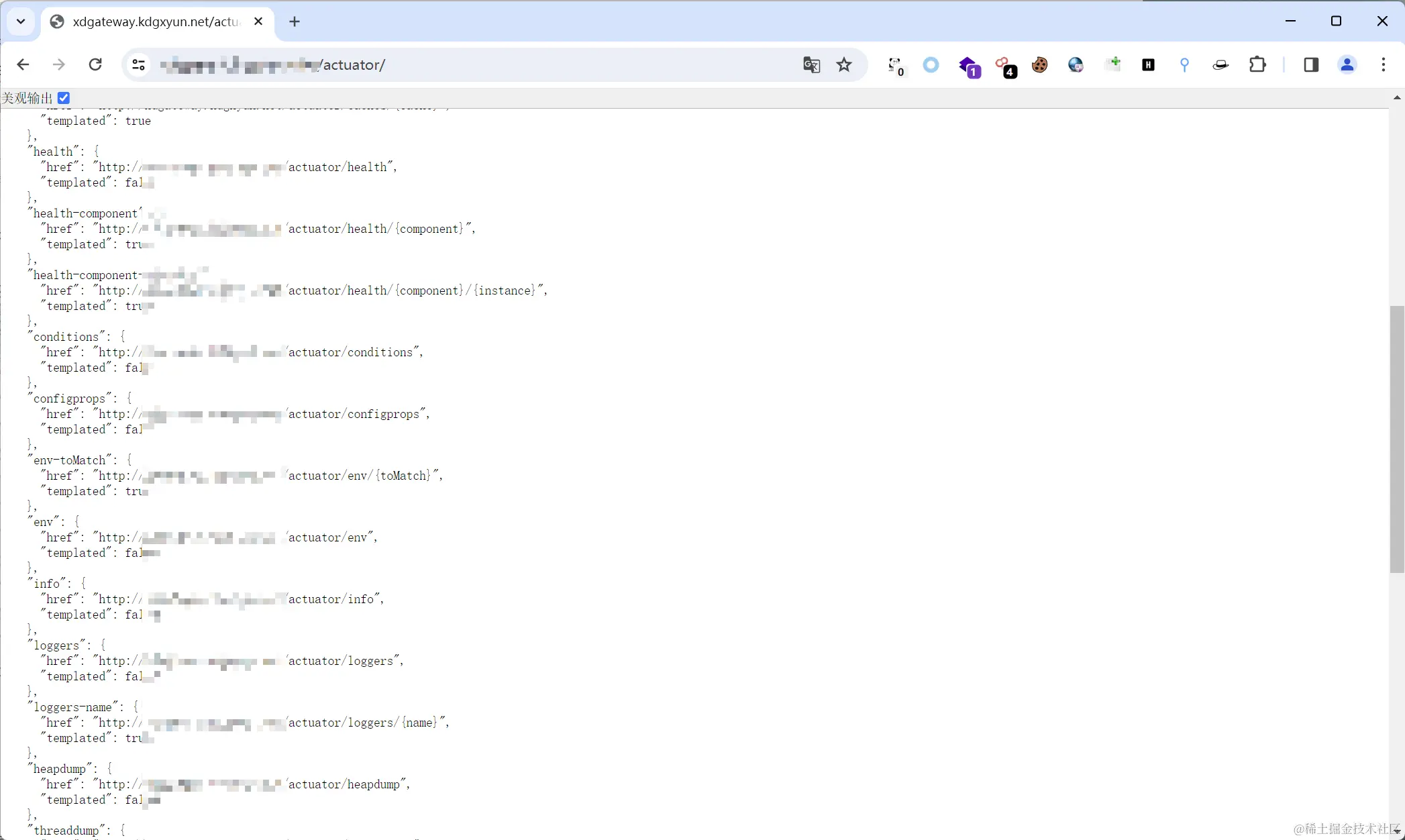The height and width of the screenshot is (840, 1405).
Task: Close the xdgateway tab
Action: point(258,21)
